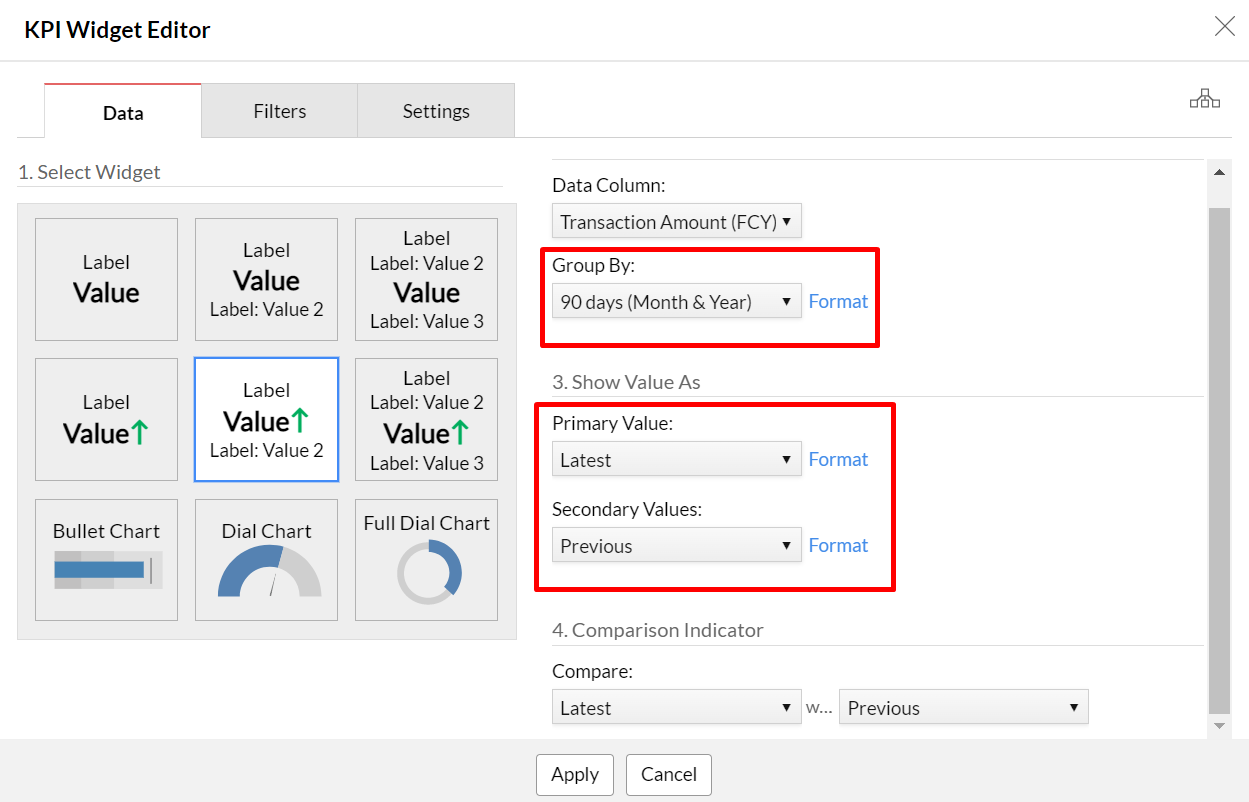Select the single Label Value widget
The image size is (1249, 802).
point(106,279)
